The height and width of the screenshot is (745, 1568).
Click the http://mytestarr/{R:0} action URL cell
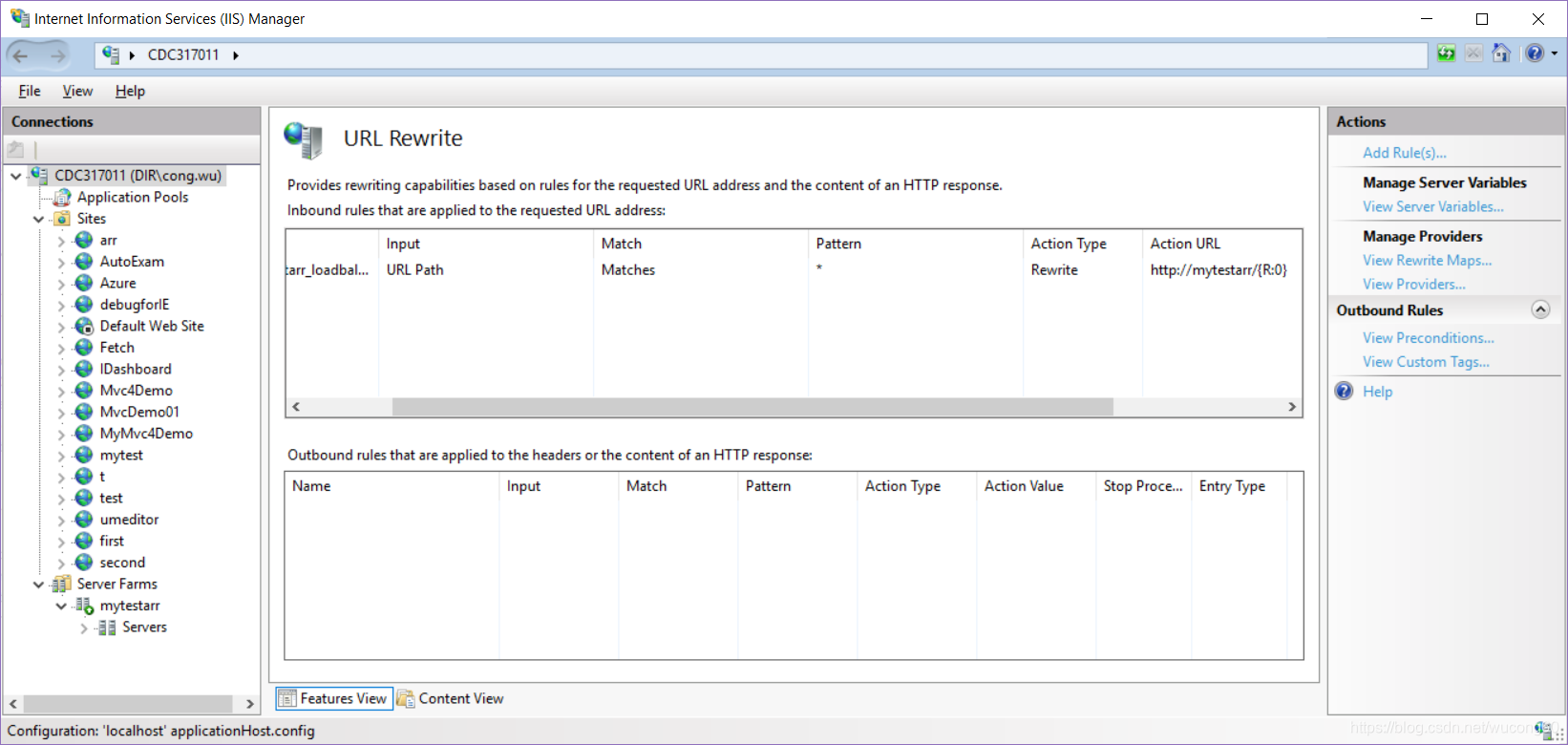point(1218,270)
